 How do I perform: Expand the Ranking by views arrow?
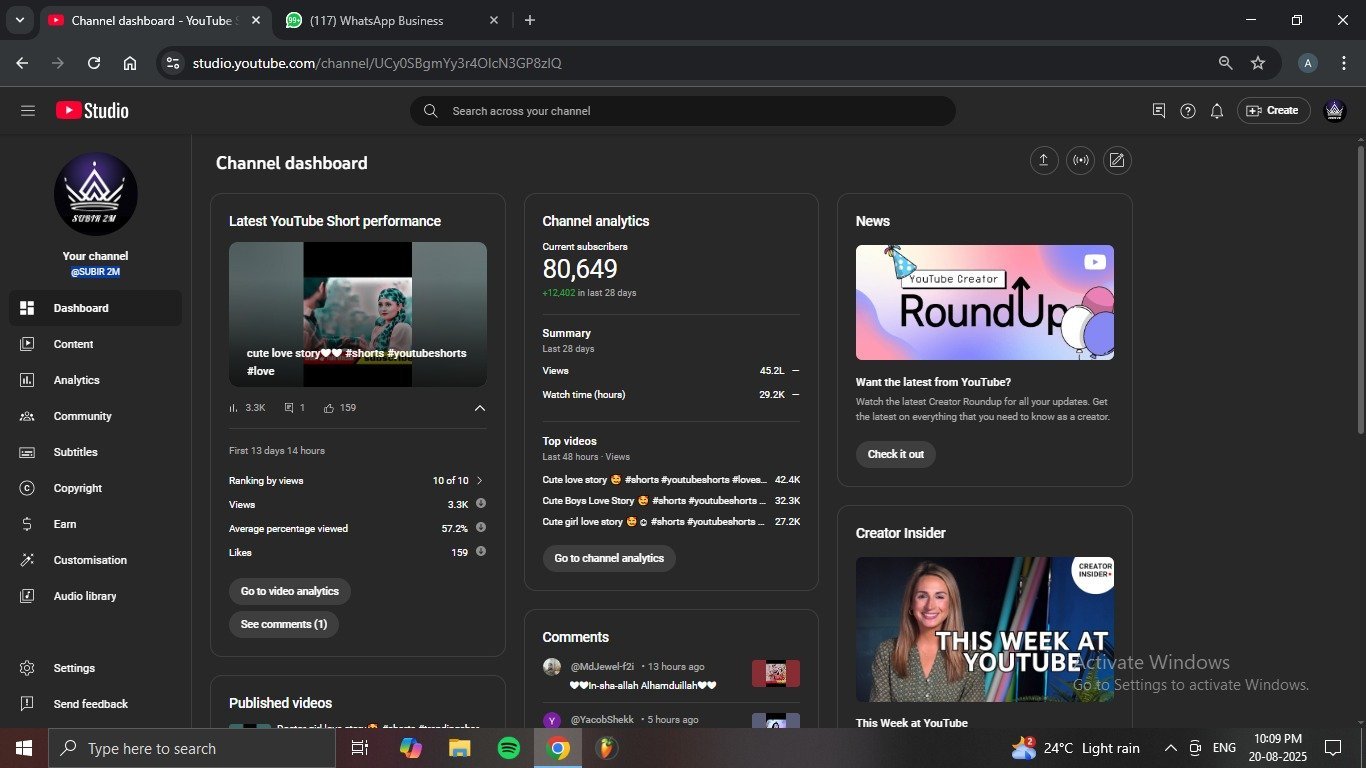pyautogui.click(x=479, y=481)
